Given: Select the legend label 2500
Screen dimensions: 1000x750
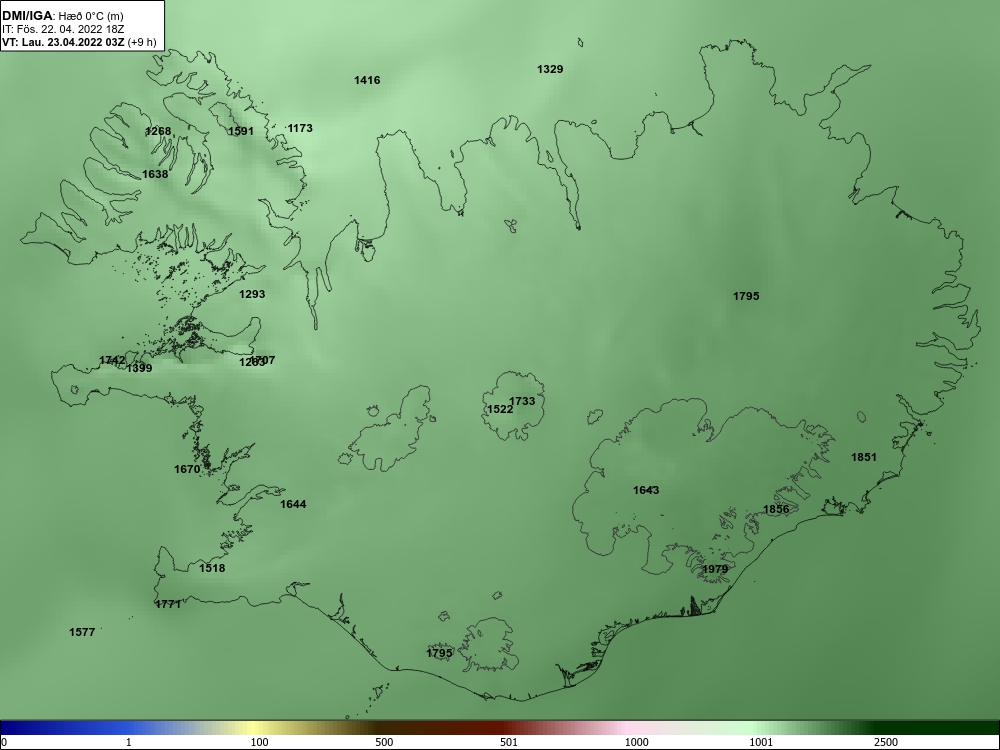Looking at the screenshot, I should coord(886,742).
